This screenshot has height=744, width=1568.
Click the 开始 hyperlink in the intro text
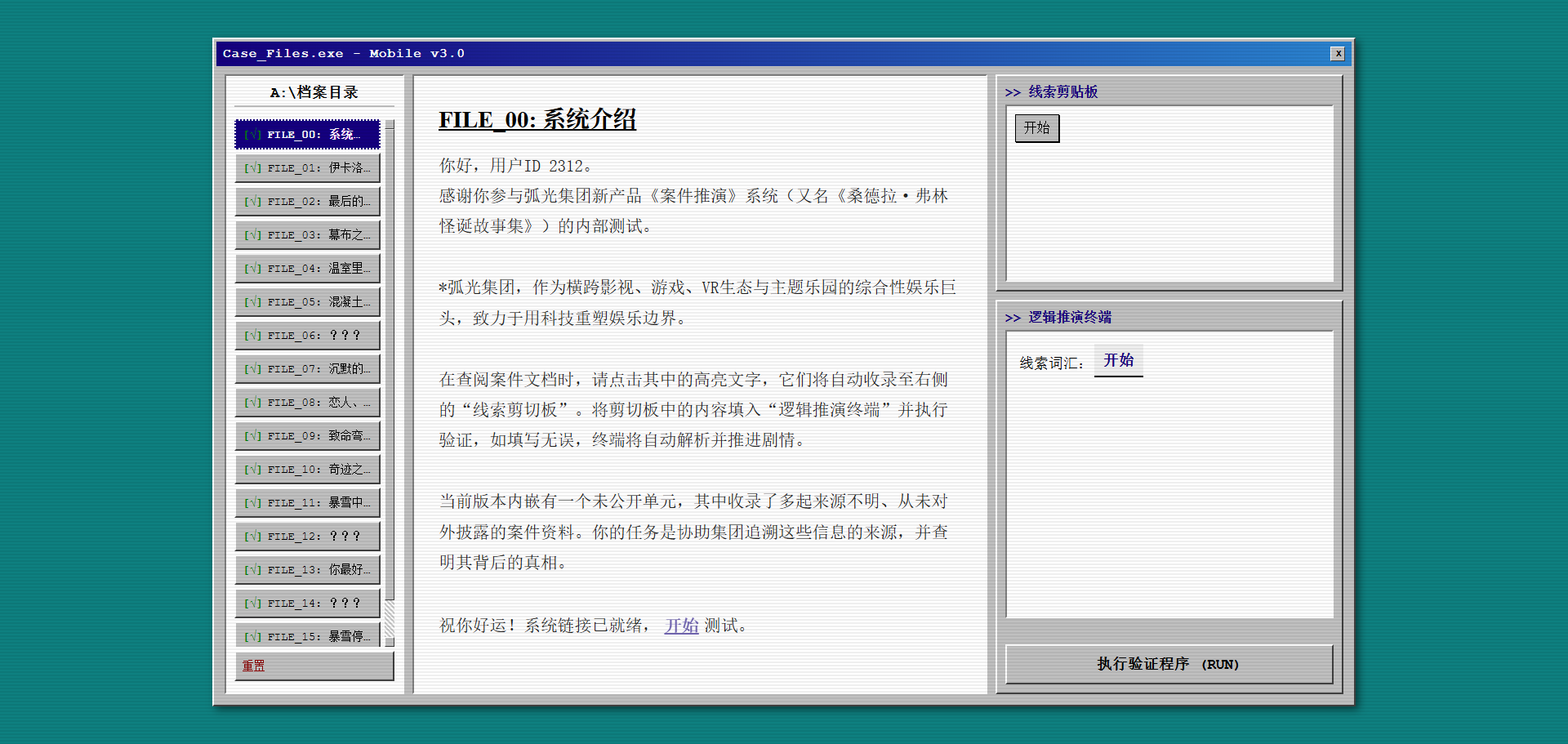click(681, 626)
